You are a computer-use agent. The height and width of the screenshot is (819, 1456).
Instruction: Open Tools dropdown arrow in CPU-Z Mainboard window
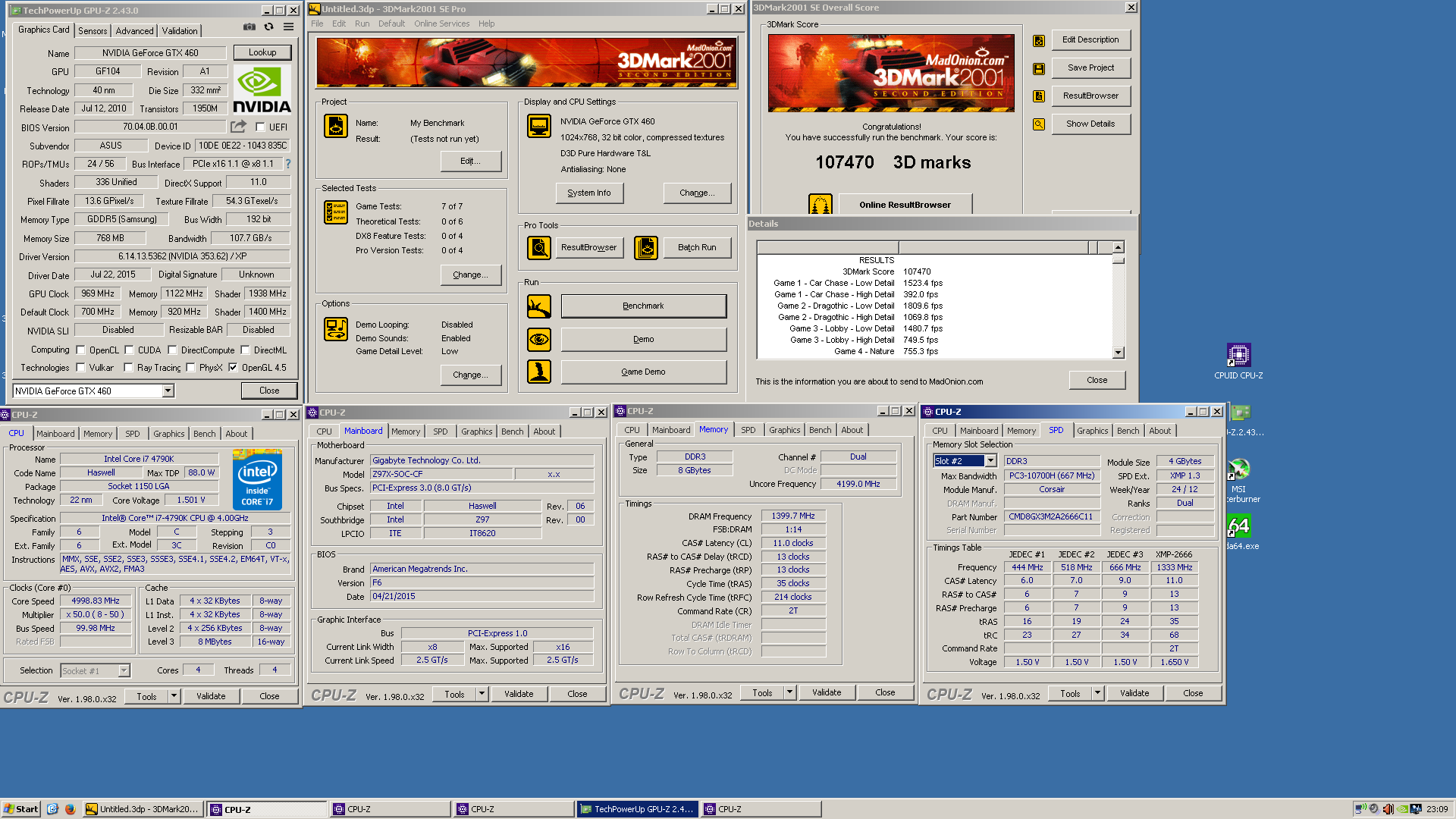pos(482,694)
